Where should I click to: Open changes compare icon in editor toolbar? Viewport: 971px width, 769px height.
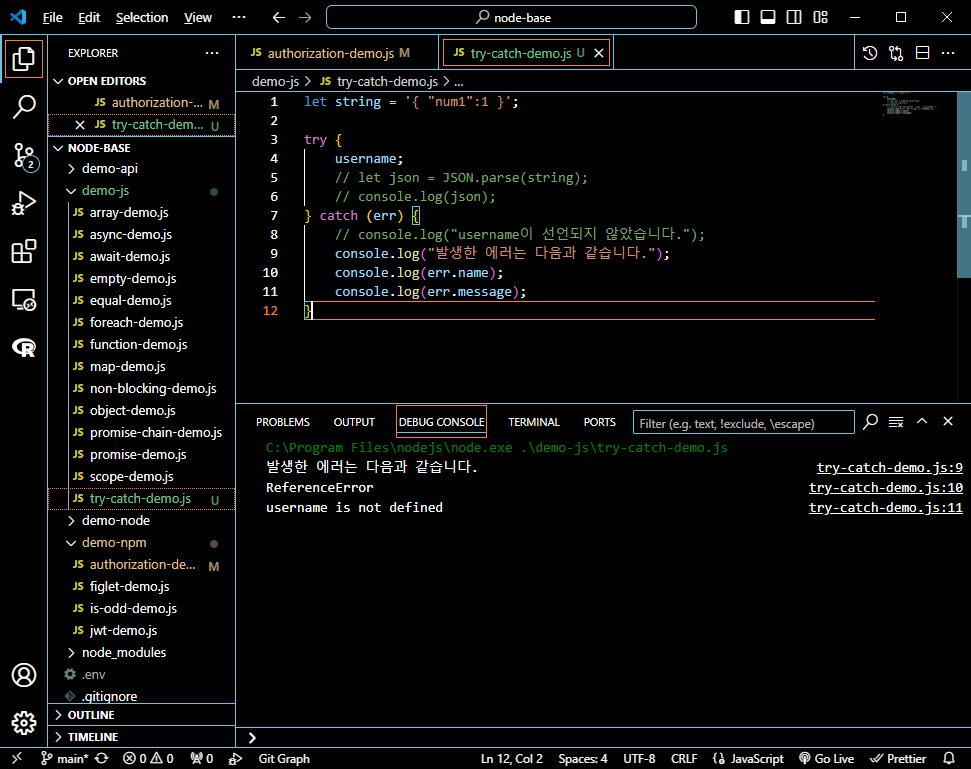point(896,53)
